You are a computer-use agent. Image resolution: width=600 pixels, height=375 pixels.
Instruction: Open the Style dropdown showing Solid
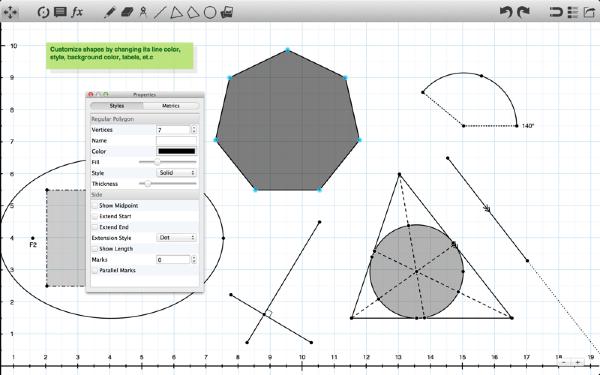click(x=176, y=173)
